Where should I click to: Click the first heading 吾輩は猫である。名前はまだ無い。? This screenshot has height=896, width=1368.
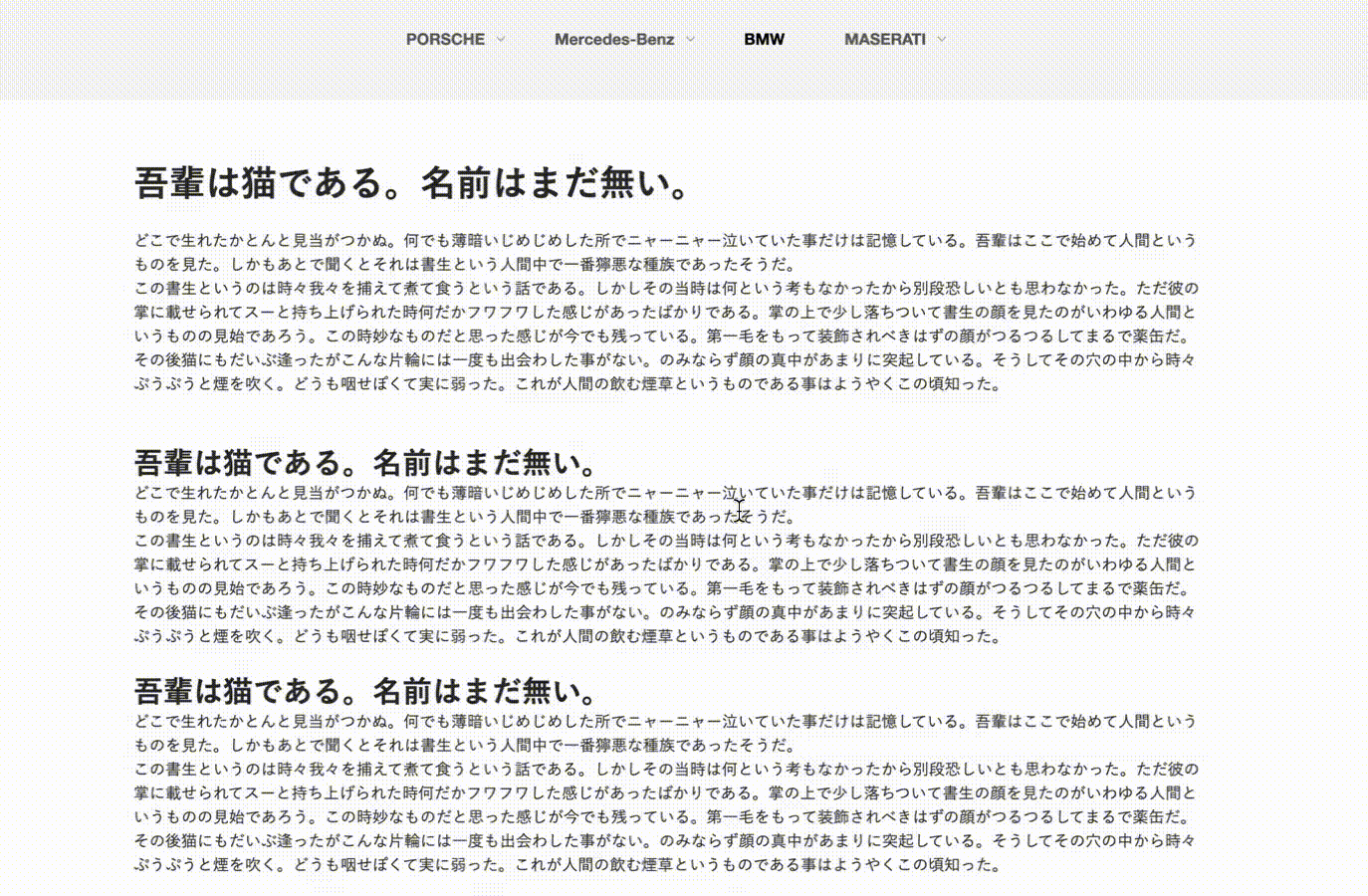[x=412, y=183]
